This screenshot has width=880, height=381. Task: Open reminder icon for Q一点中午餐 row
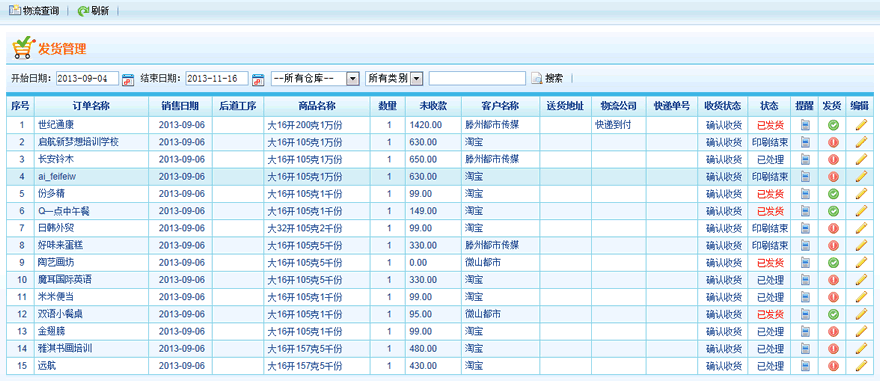coord(805,211)
